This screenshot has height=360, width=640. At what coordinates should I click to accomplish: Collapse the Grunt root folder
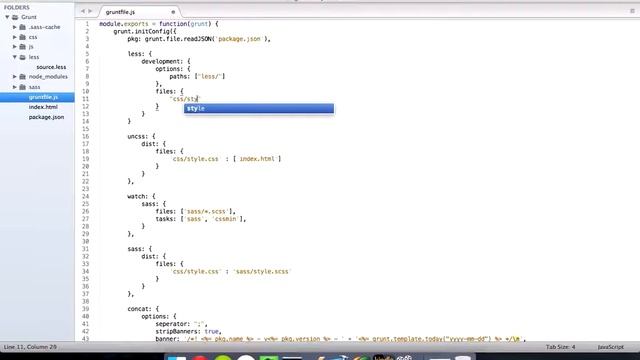click(7, 17)
